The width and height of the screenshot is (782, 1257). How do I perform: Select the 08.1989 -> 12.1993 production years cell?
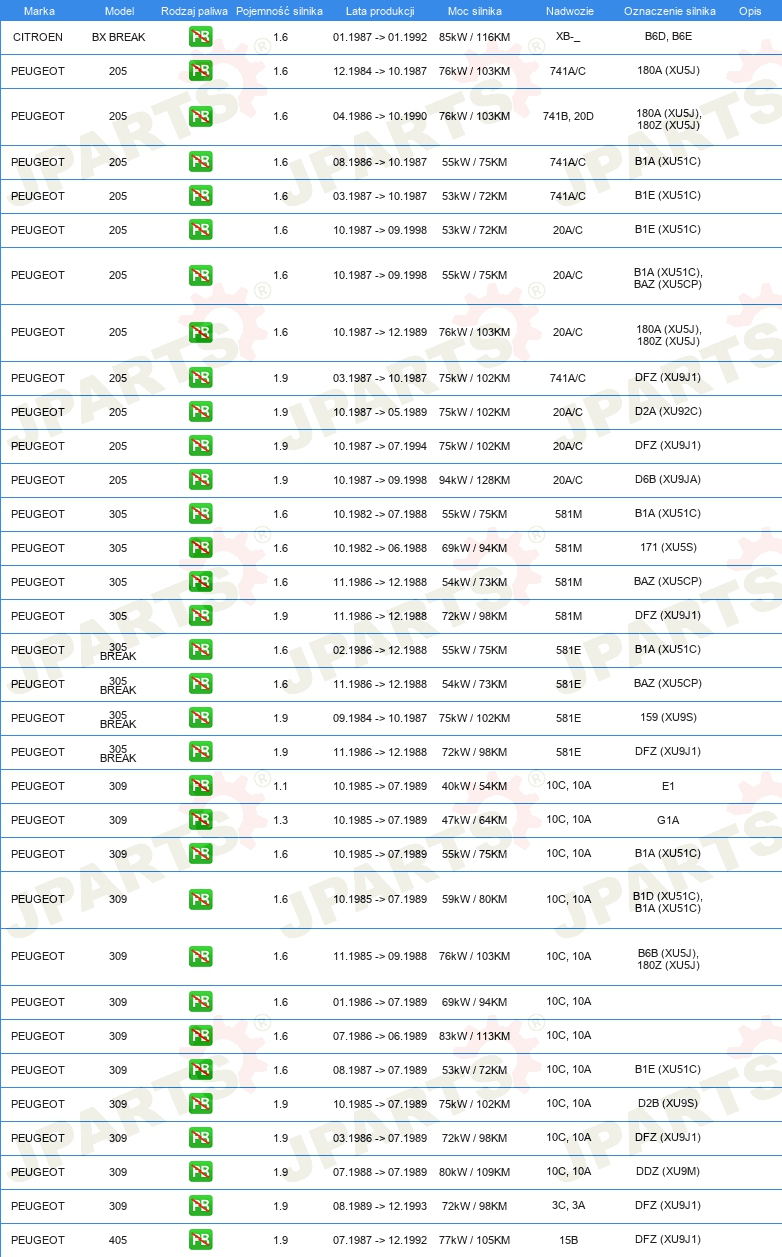point(380,1206)
